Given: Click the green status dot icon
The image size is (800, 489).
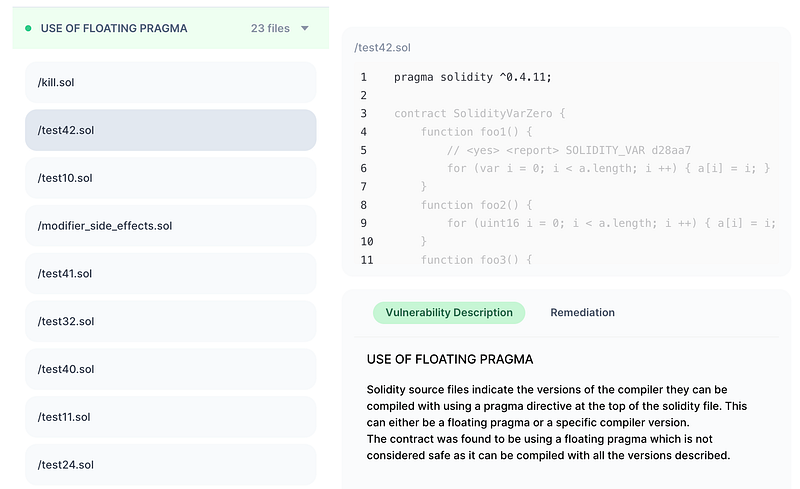Looking at the screenshot, I should tap(28, 29).
